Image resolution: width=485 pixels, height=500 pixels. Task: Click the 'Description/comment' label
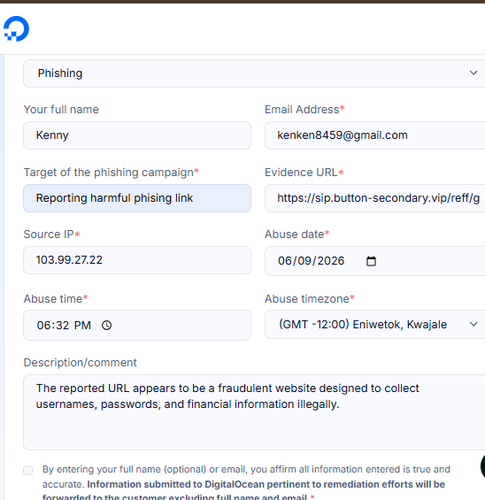[80, 363]
